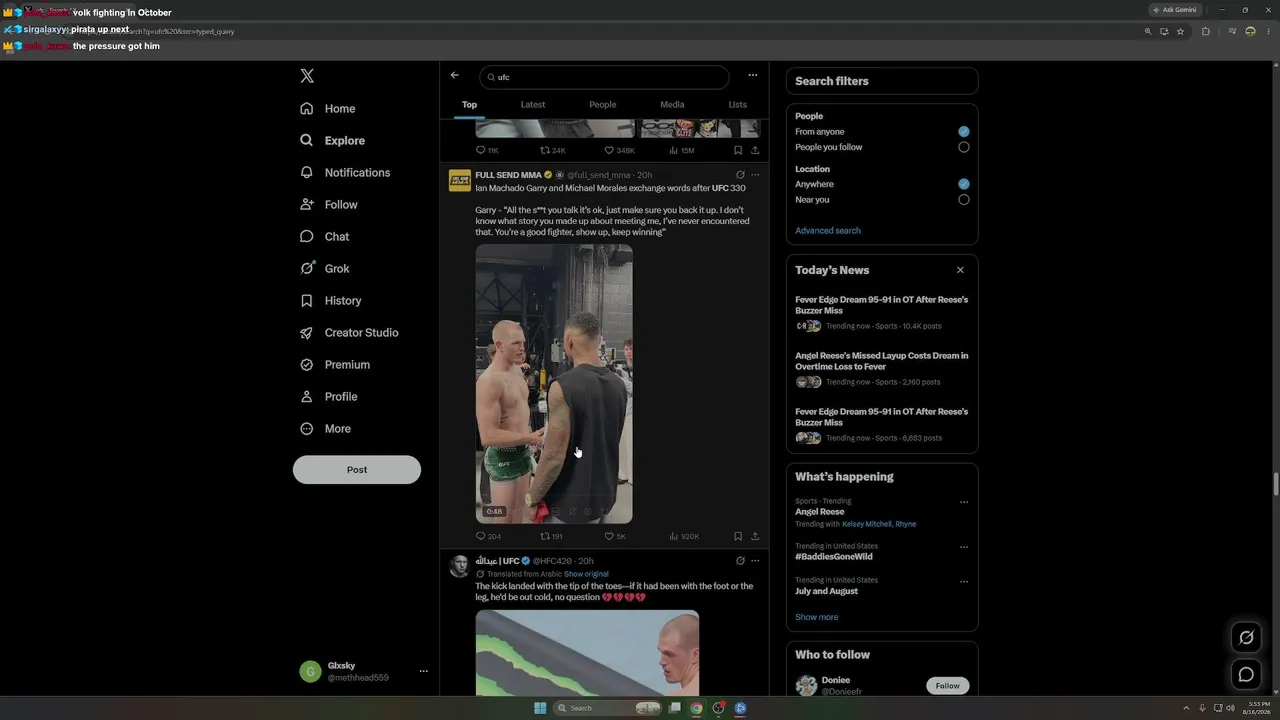Viewport: 1280px width, 720px height.
Task: Click the Follow people icon in sidebar
Action: 307,205
